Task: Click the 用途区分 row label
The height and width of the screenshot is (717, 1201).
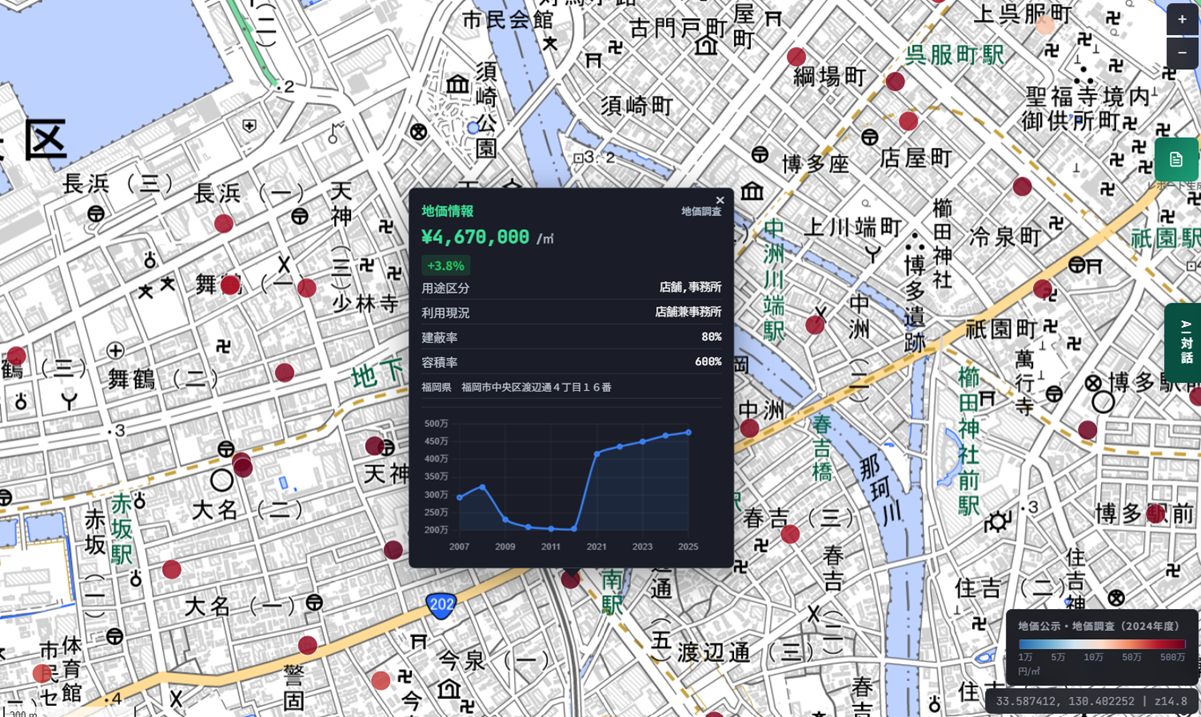Action: [445, 288]
